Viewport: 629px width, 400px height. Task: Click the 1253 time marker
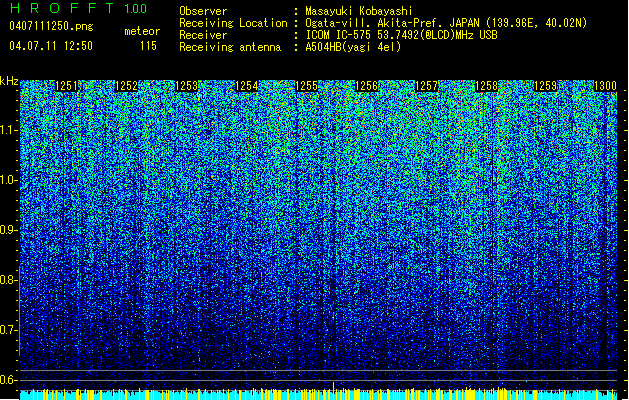pos(187,86)
